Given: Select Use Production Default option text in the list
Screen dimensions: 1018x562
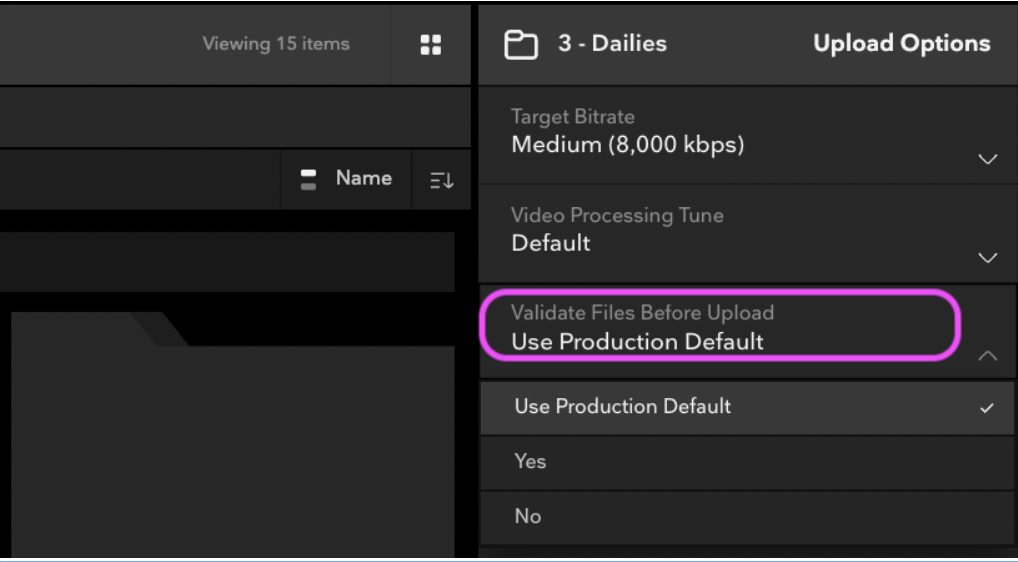Looking at the screenshot, I should [622, 407].
